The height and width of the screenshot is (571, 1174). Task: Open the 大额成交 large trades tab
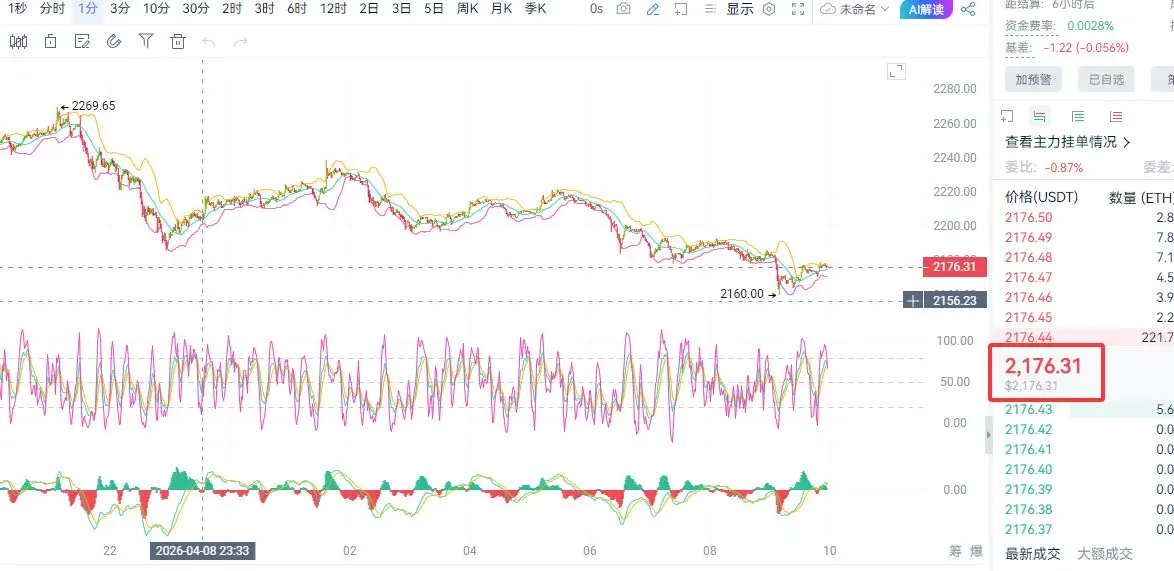(x=1105, y=554)
